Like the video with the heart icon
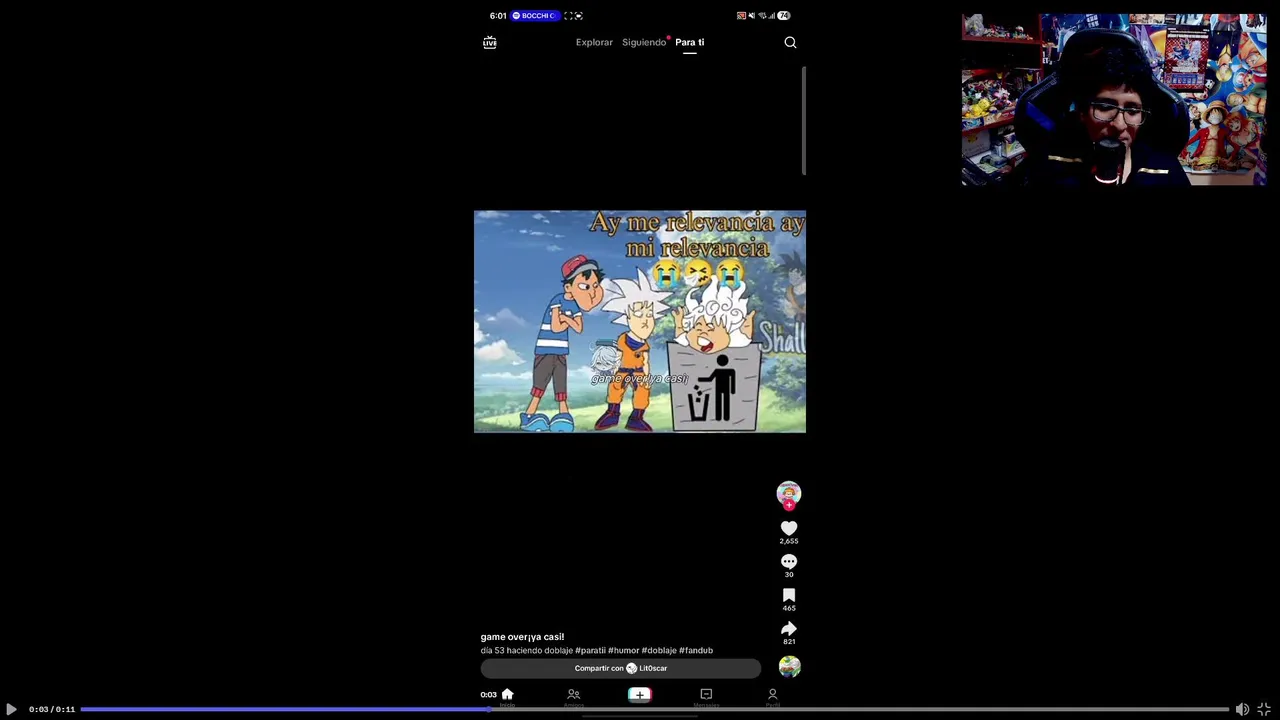 coord(789,528)
